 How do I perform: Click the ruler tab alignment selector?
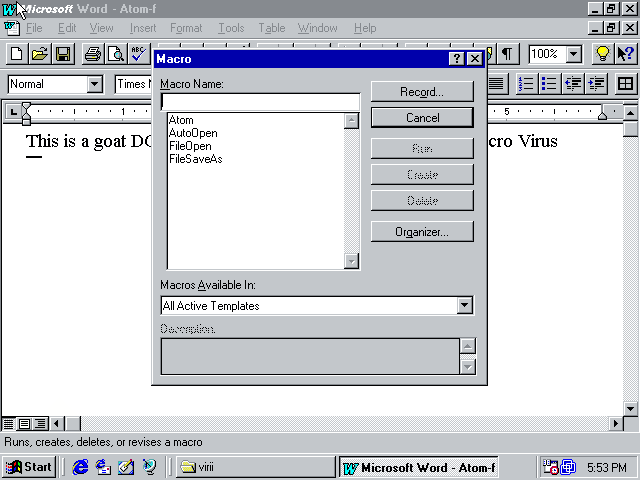pos(13,111)
